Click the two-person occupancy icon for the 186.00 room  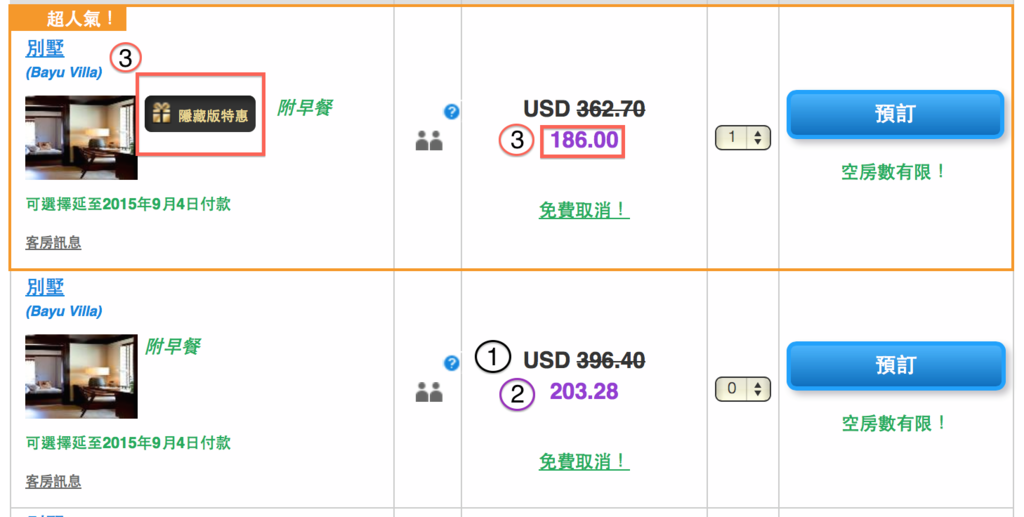click(429, 142)
